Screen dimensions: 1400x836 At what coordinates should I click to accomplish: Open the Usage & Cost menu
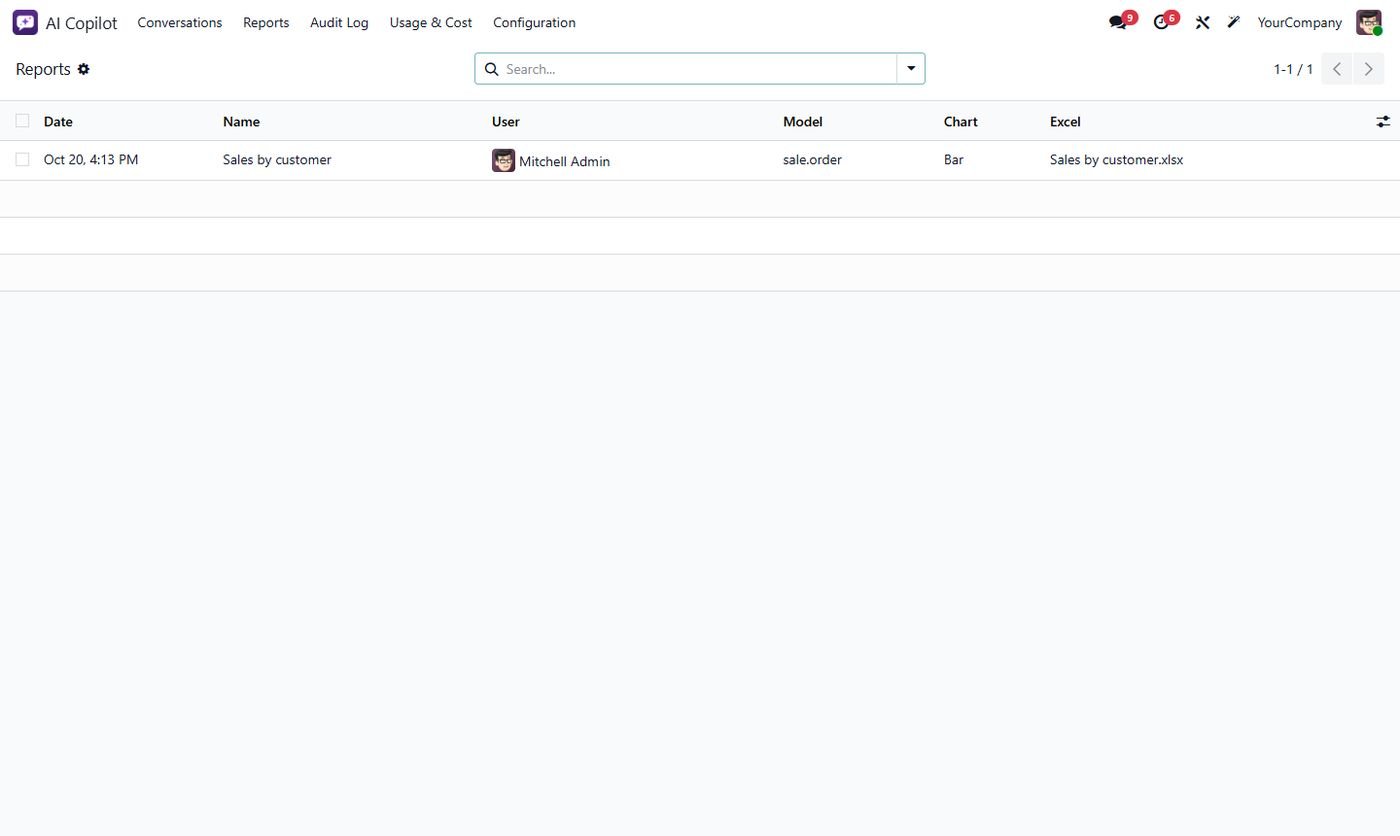point(431,22)
